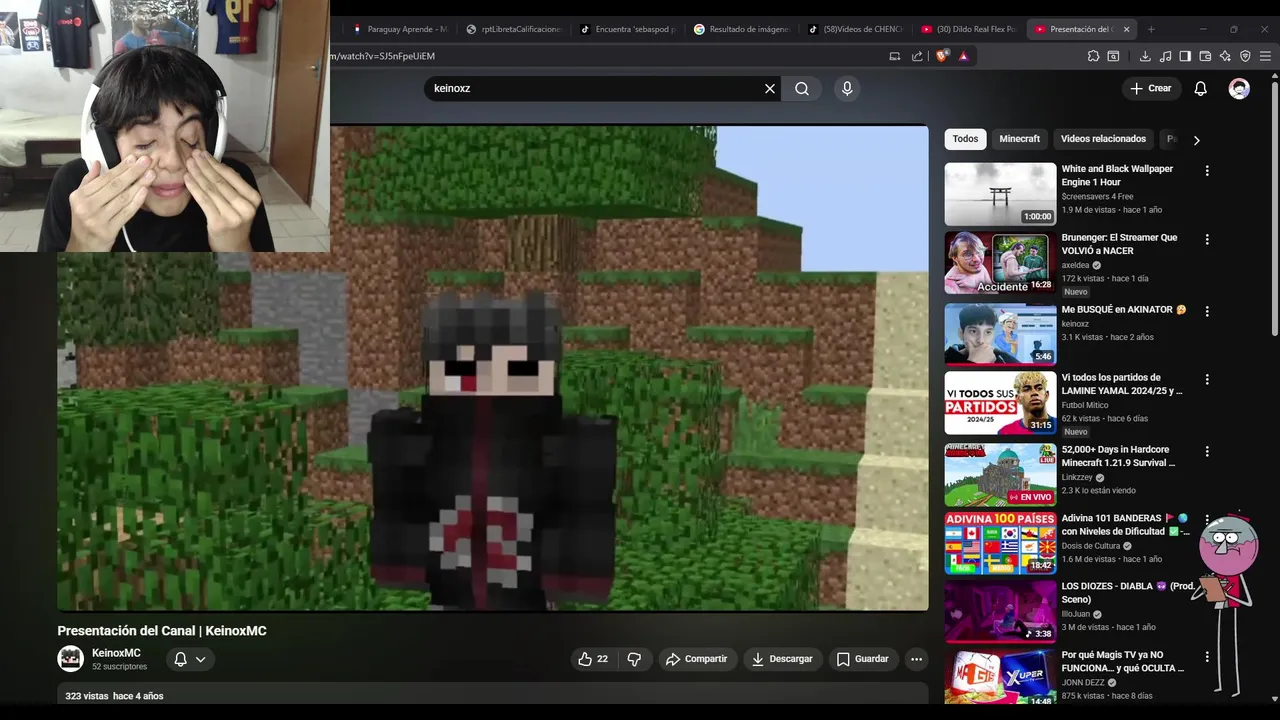Show more filter chips with right arrow
This screenshot has width=1280, height=720.
point(1196,140)
